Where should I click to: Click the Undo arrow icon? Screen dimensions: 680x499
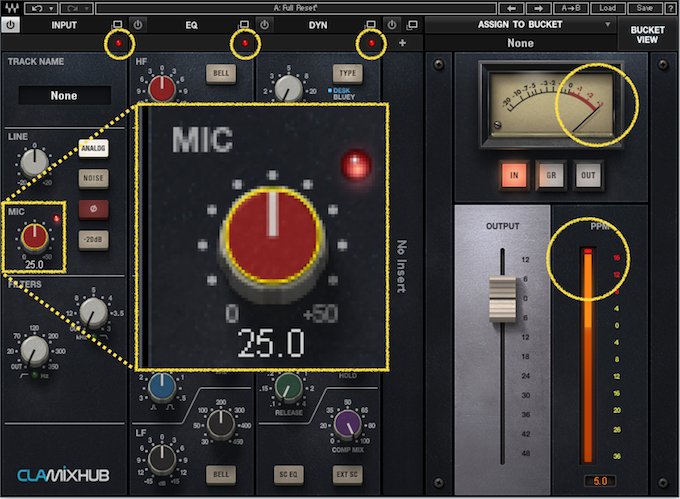[37, 8]
